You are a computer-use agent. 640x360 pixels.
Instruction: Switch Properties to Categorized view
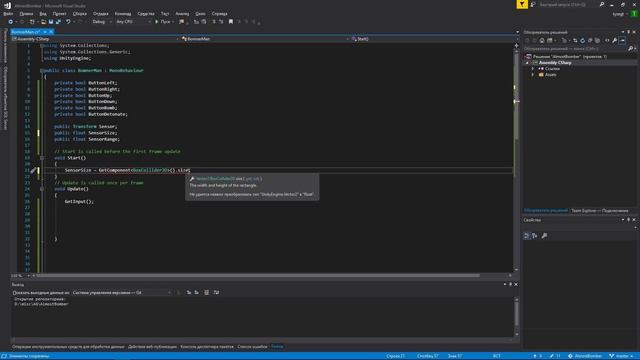pyautogui.click(x=527, y=236)
